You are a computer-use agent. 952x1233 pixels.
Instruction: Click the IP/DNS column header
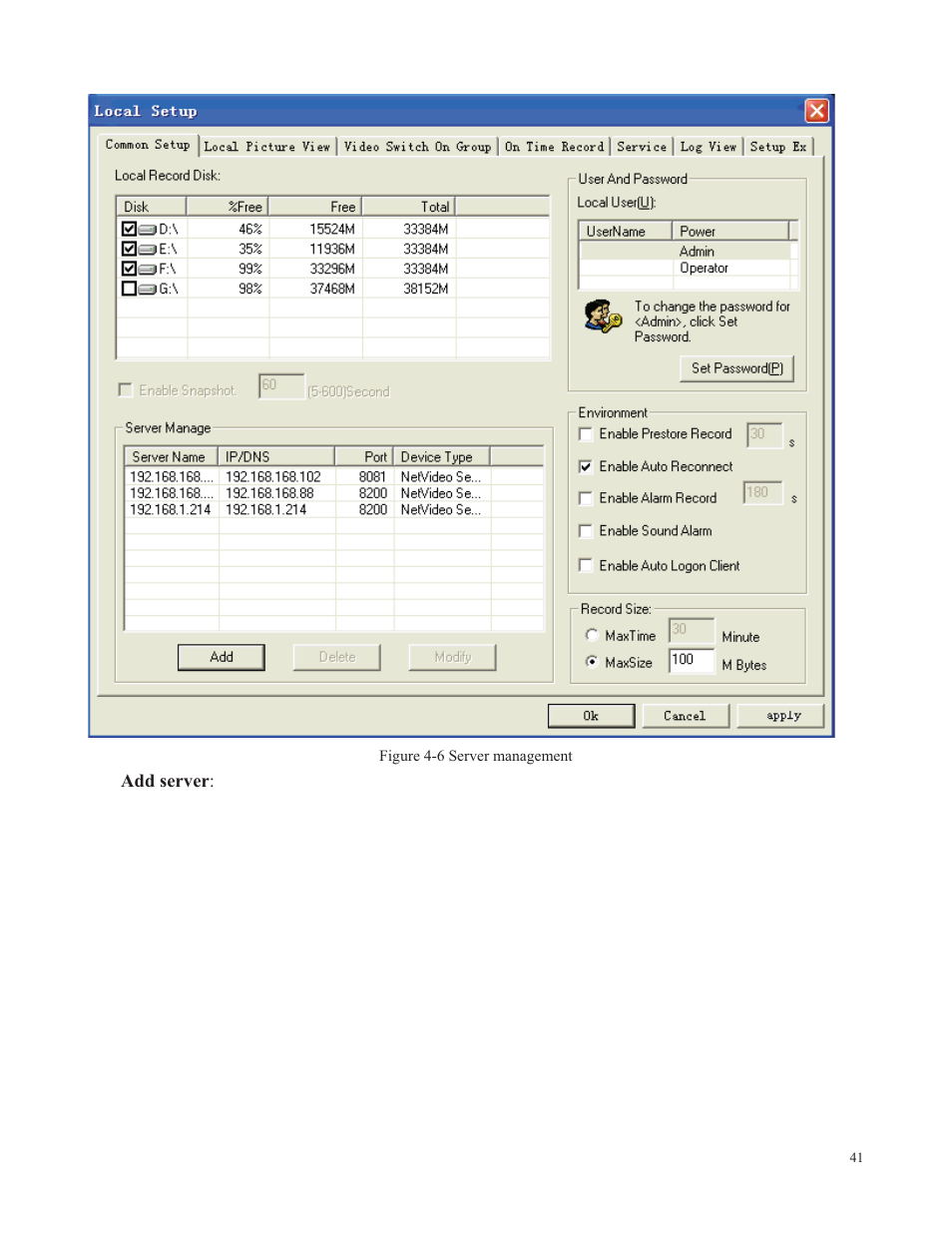coord(276,456)
